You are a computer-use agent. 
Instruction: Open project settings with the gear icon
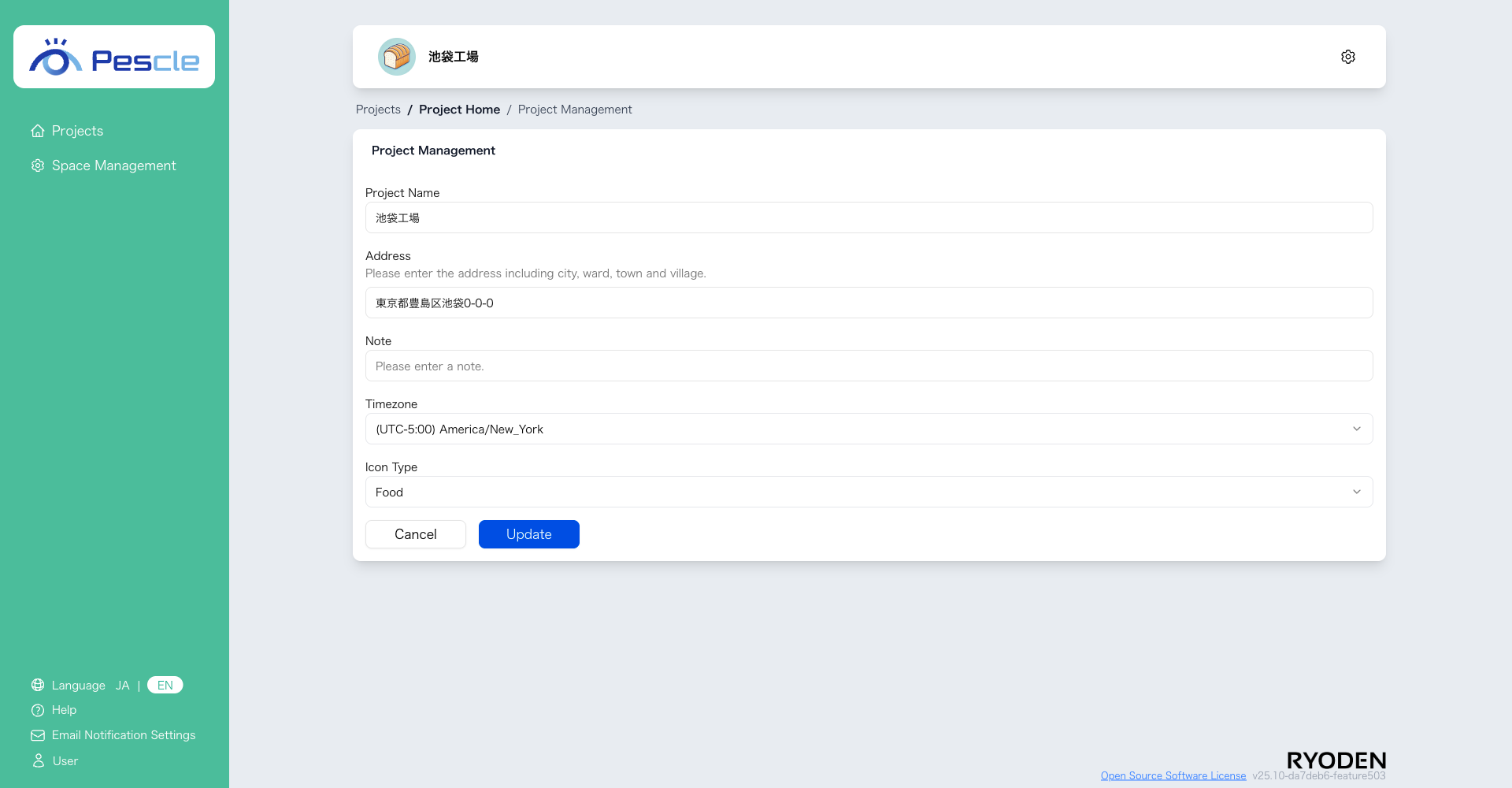(1347, 56)
